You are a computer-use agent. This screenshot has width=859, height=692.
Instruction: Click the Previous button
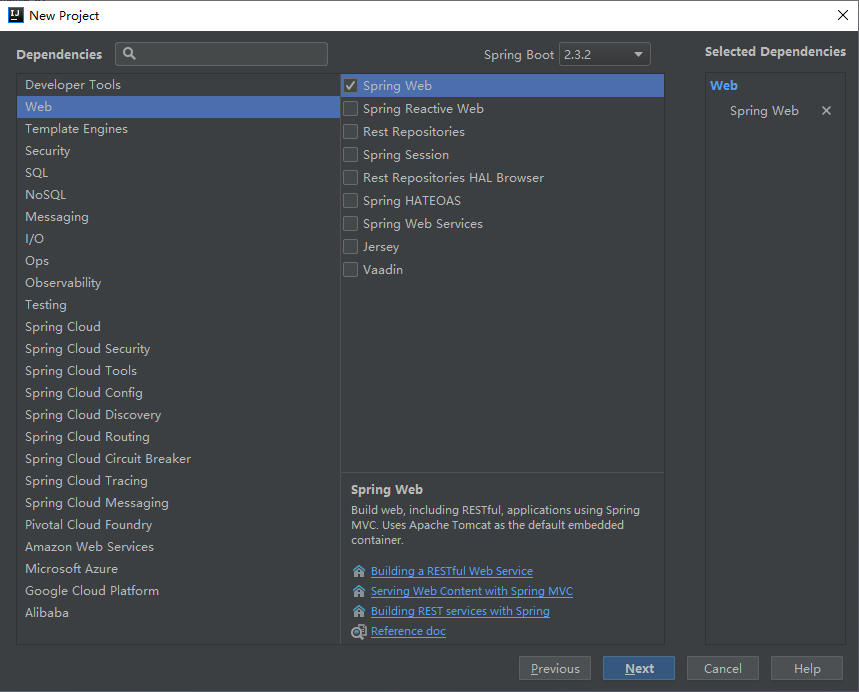point(554,668)
